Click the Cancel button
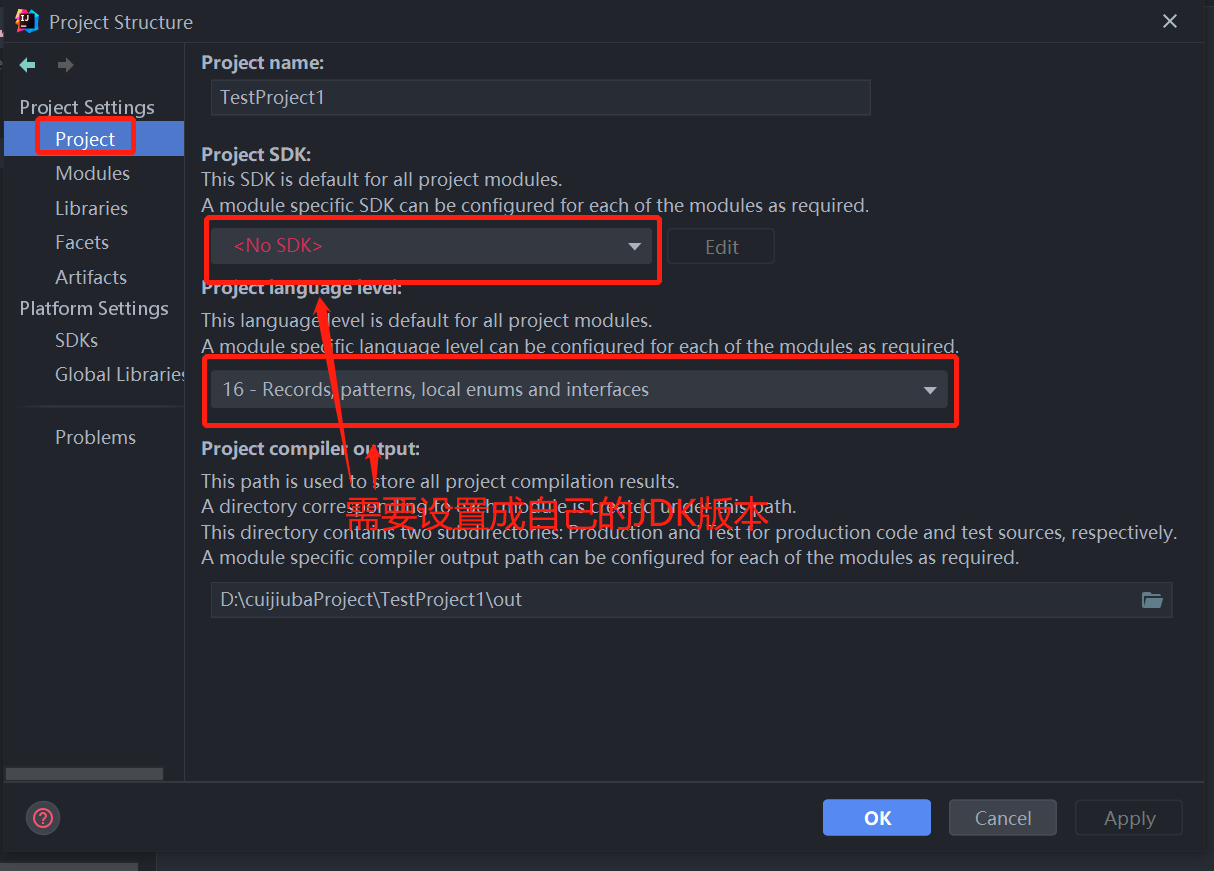 (x=1002, y=818)
